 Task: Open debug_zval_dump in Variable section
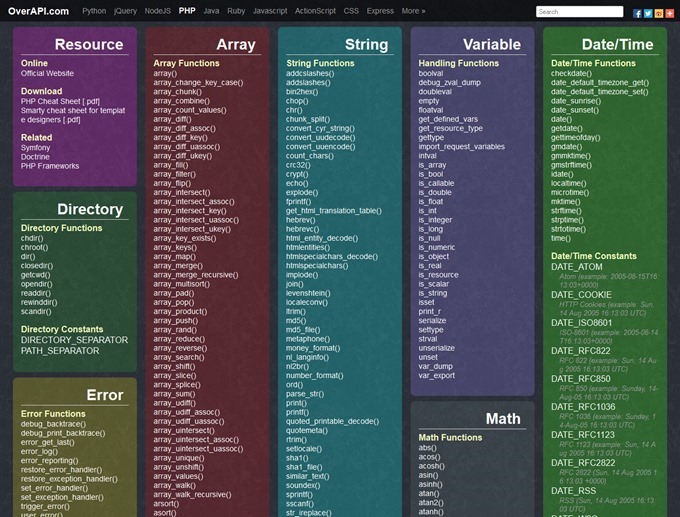pyautogui.click(x=450, y=82)
